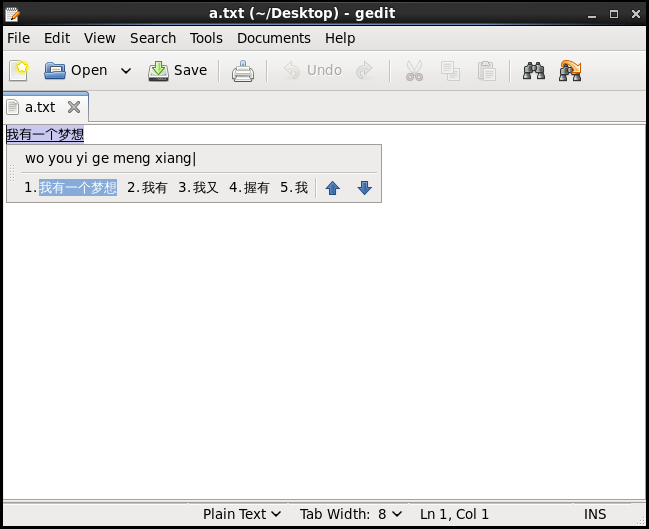Viewport: 649px width, 529px height.
Task: Open the Plain Text language dropdown
Action: point(242,514)
